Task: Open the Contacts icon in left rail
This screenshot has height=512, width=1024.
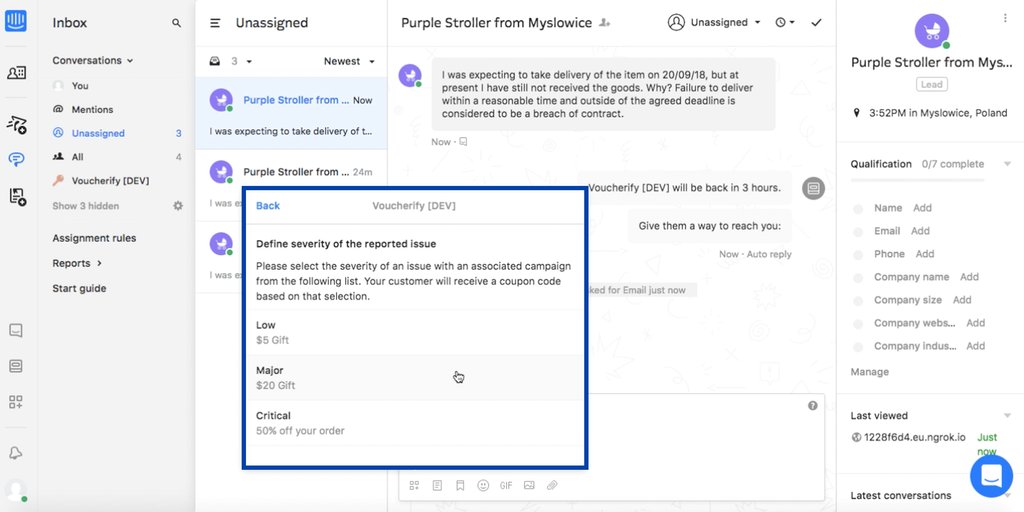Action: pyautogui.click(x=16, y=72)
